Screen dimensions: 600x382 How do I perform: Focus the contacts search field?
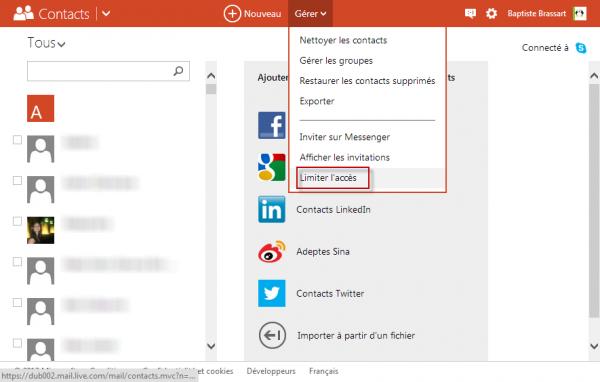108,71
